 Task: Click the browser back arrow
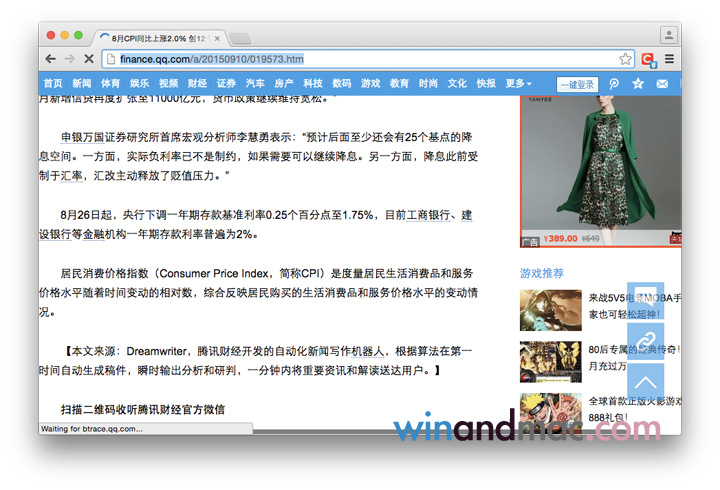coord(51,59)
